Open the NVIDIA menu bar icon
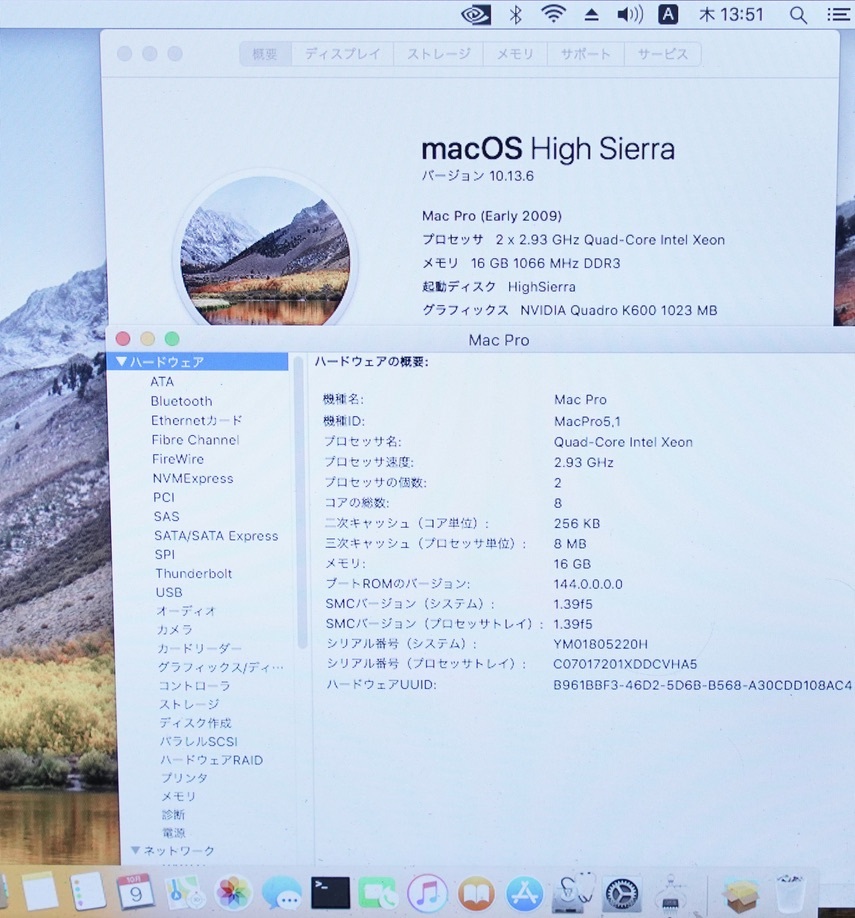The image size is (855, 918). coord(476,15)
